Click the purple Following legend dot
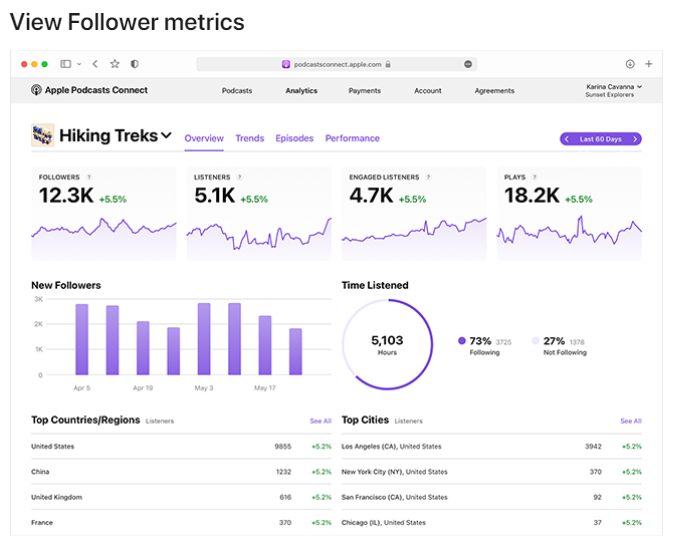674x549 pixels. pyautogui.click(x=462, y=340)
